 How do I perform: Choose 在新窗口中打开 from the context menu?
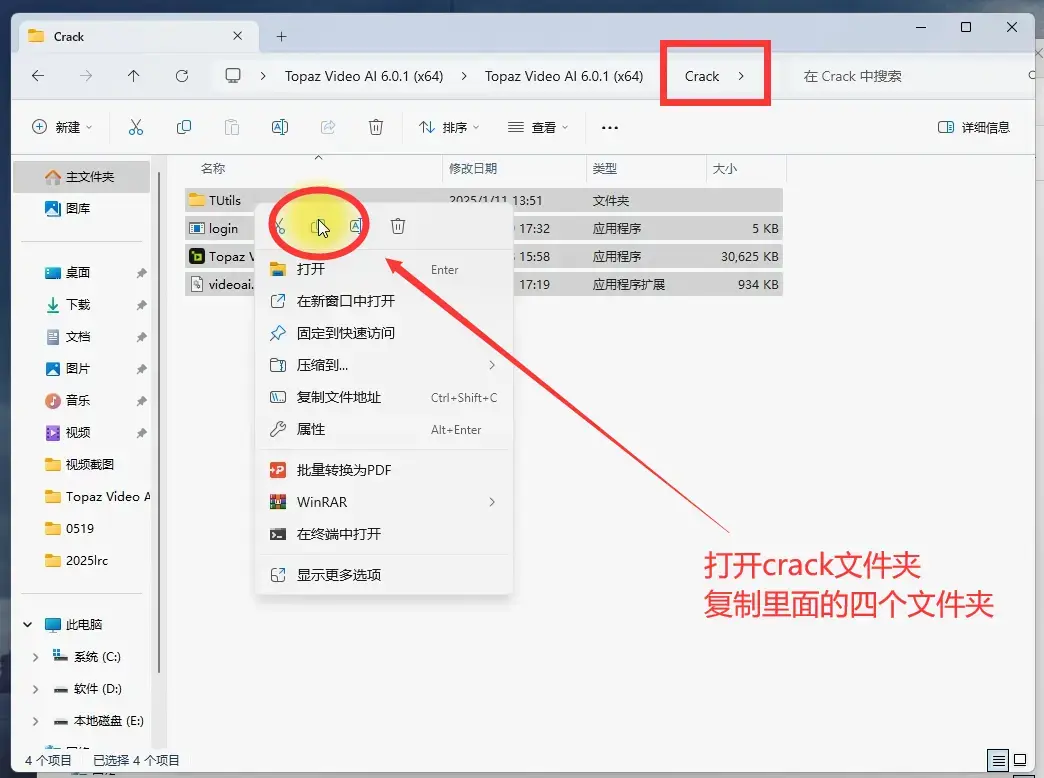(384, 301)
